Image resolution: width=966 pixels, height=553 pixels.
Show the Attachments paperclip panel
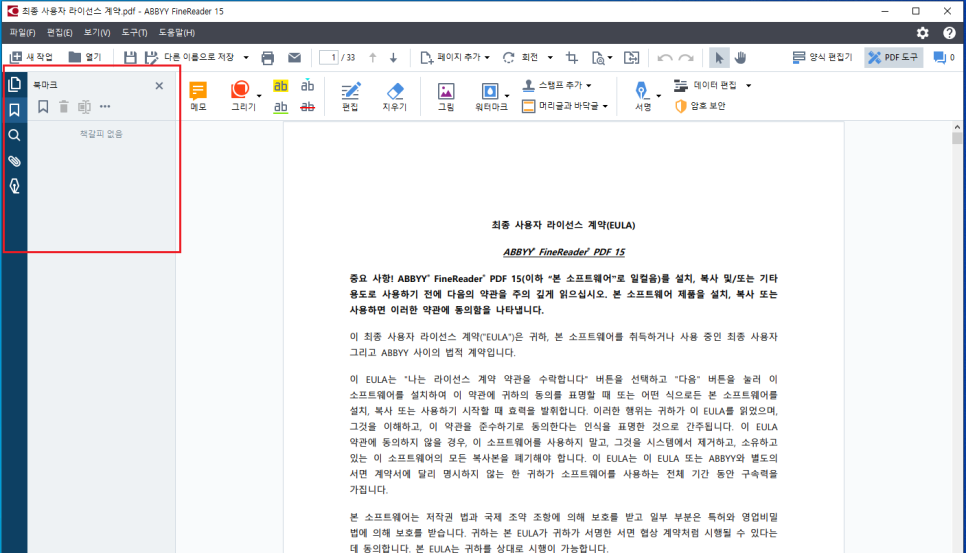(x=14, y=161)
